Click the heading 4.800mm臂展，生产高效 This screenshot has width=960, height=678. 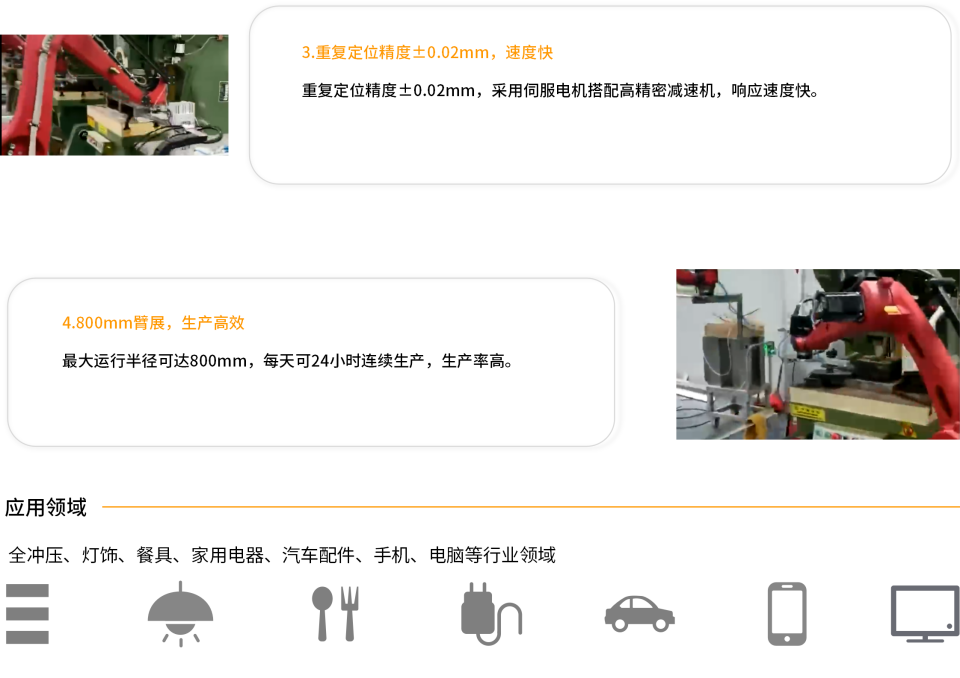click(153, 323)
